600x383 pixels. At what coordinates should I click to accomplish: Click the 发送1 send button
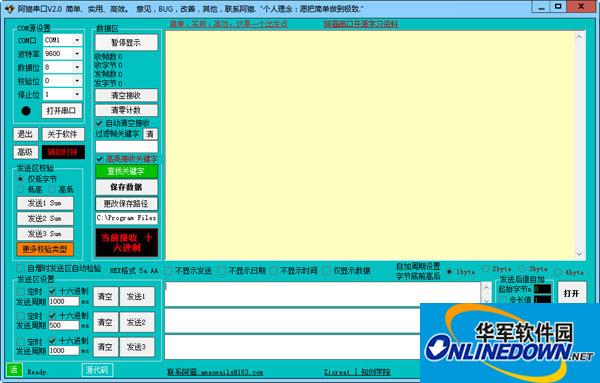pyautogui.click(x=137, y=297)
